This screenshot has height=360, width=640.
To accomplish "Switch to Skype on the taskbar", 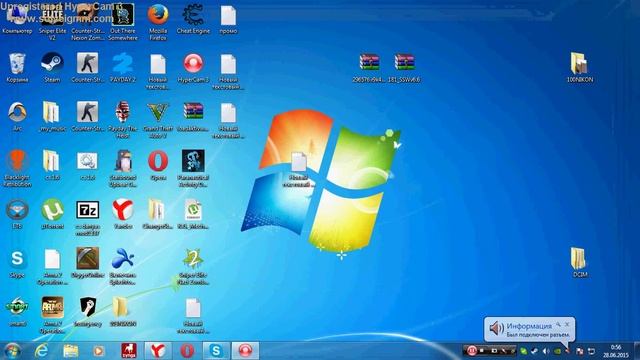I will (216, 351).
